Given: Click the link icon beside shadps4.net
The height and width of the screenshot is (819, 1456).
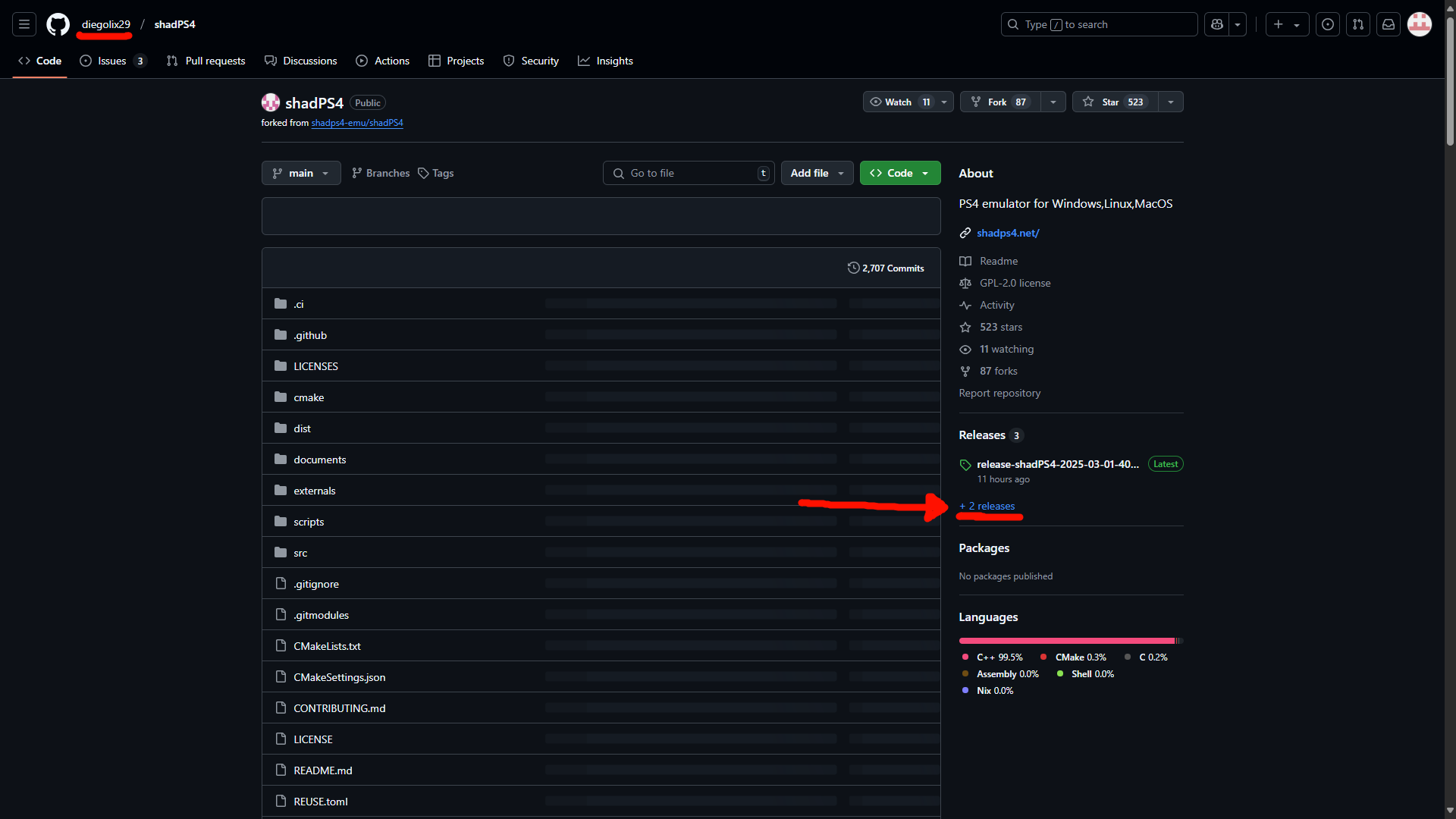Looking at the screenshot, I should coord(965,233).
